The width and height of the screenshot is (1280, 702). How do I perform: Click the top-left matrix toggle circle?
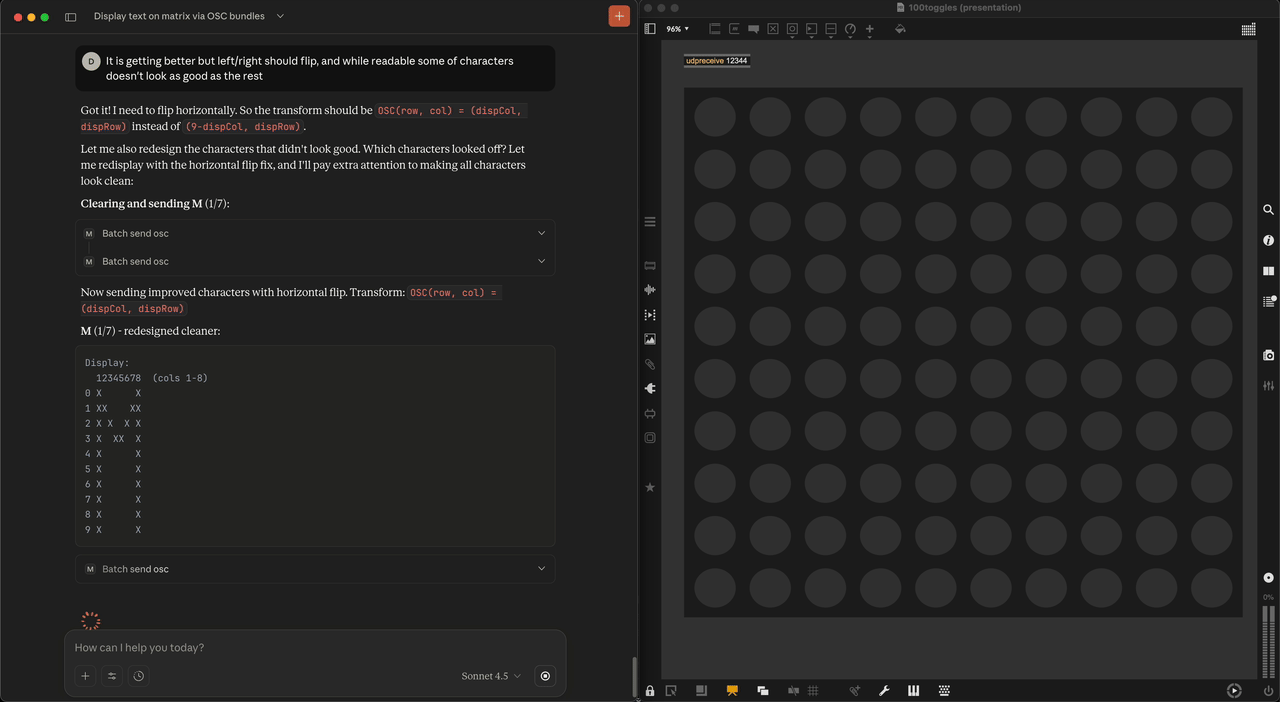click(x=715, y=117)
